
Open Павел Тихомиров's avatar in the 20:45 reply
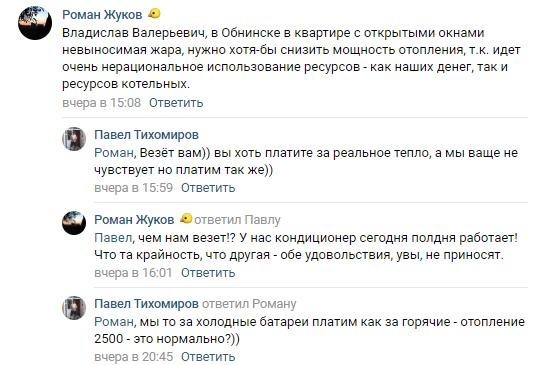click(74, 308)
